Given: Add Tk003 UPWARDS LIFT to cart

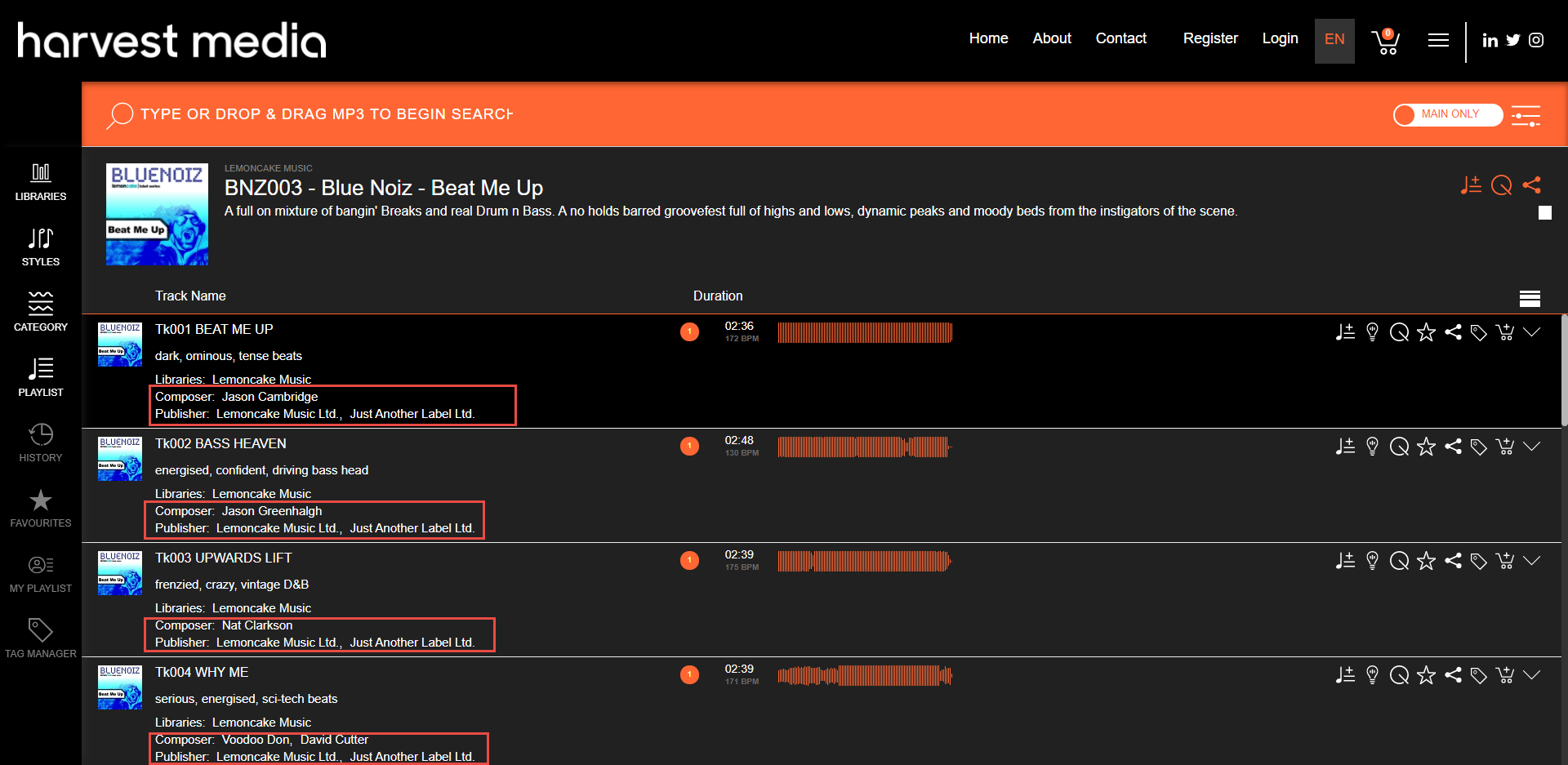Looking at the screenshot, I should 1505,561.
